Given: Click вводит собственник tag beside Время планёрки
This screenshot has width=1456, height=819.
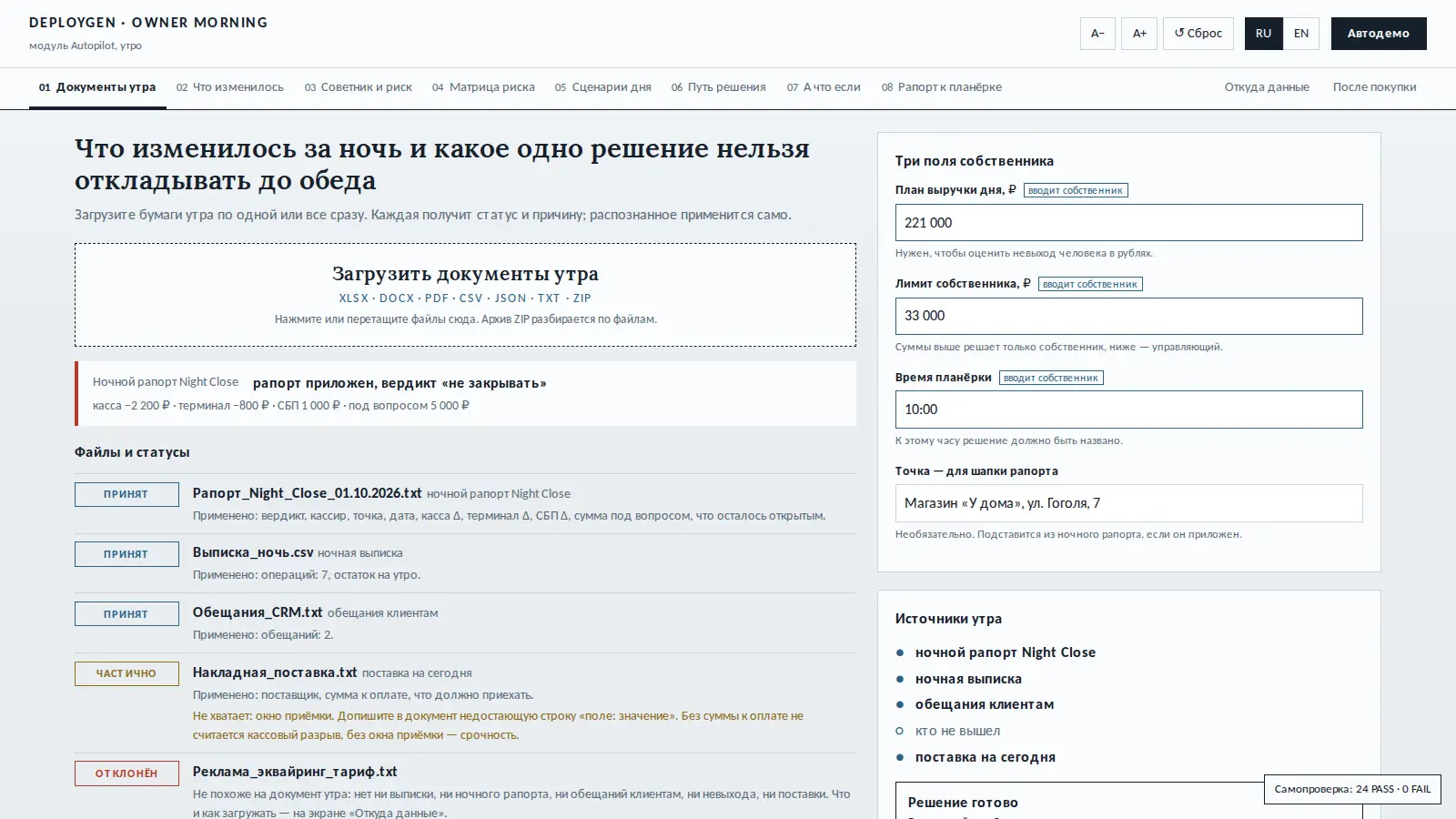Looking at the screenshot, I should pyautogui.click(x=1051, y=378).
